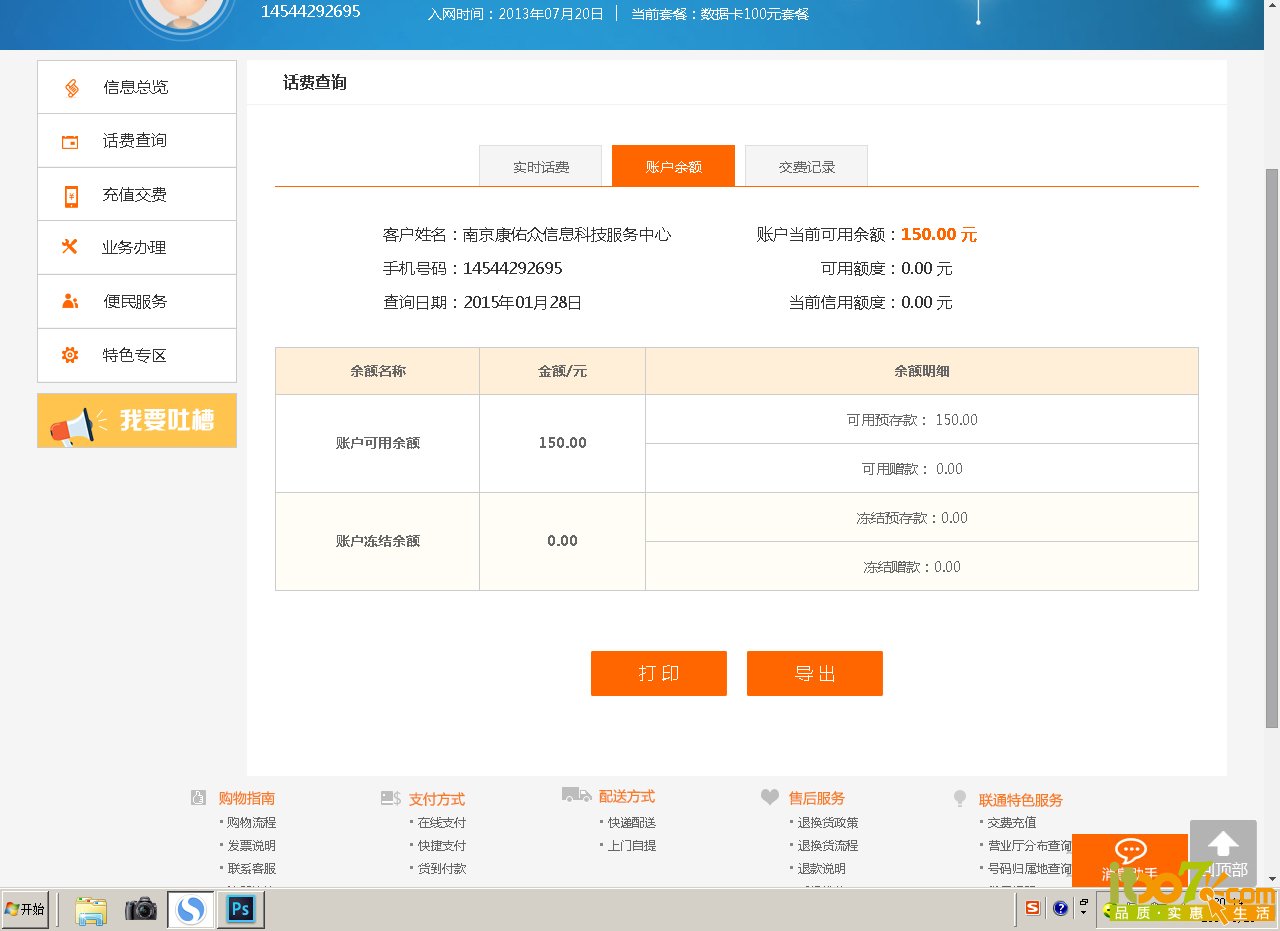Screen dimensions: 1280x931
Task: Open the camera app taskbar icon
Action: (x=141, y=910)
